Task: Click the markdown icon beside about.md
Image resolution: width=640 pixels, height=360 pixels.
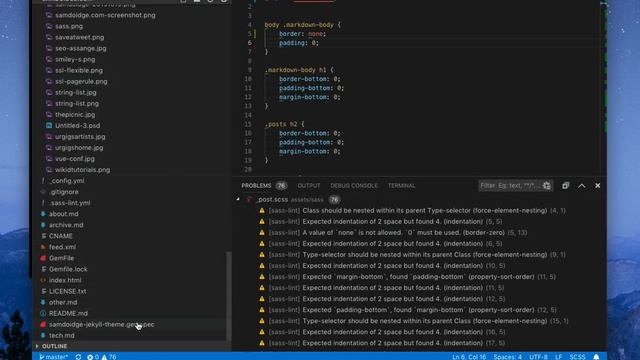Action: [43, 214]
